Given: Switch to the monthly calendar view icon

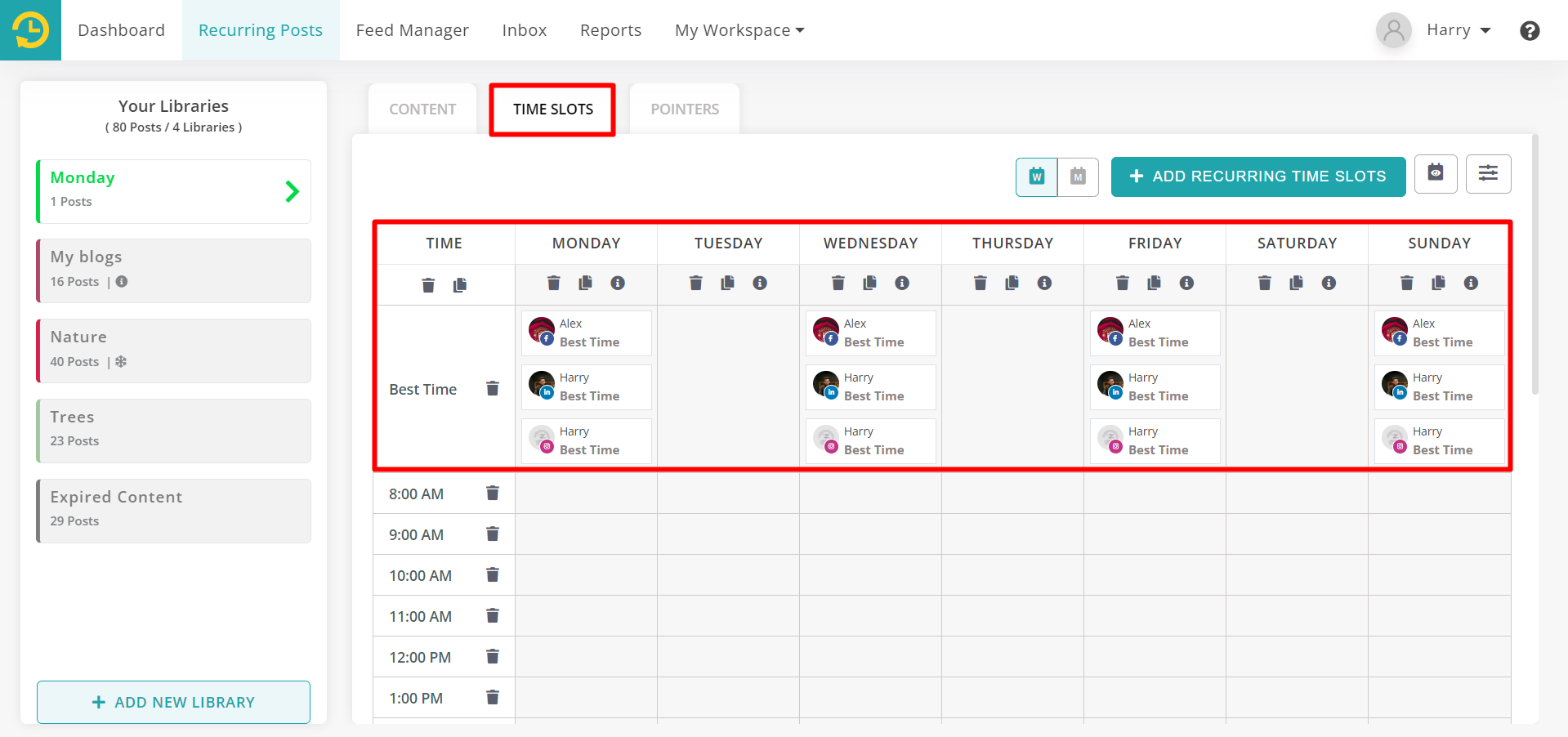Looking at the screenshot, I should [x=1078, y=176].
